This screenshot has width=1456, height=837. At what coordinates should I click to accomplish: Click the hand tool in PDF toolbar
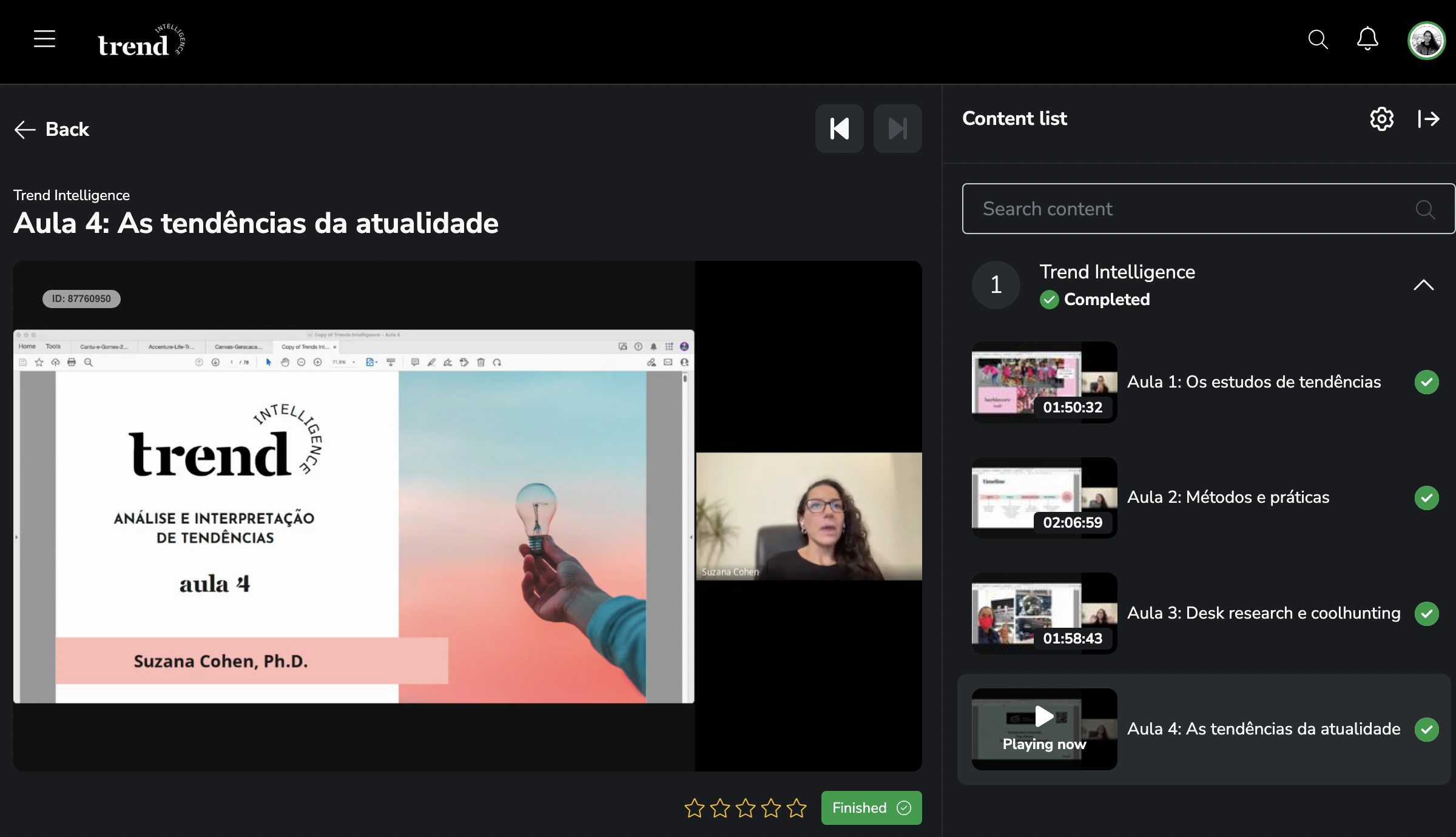[285, 362]
